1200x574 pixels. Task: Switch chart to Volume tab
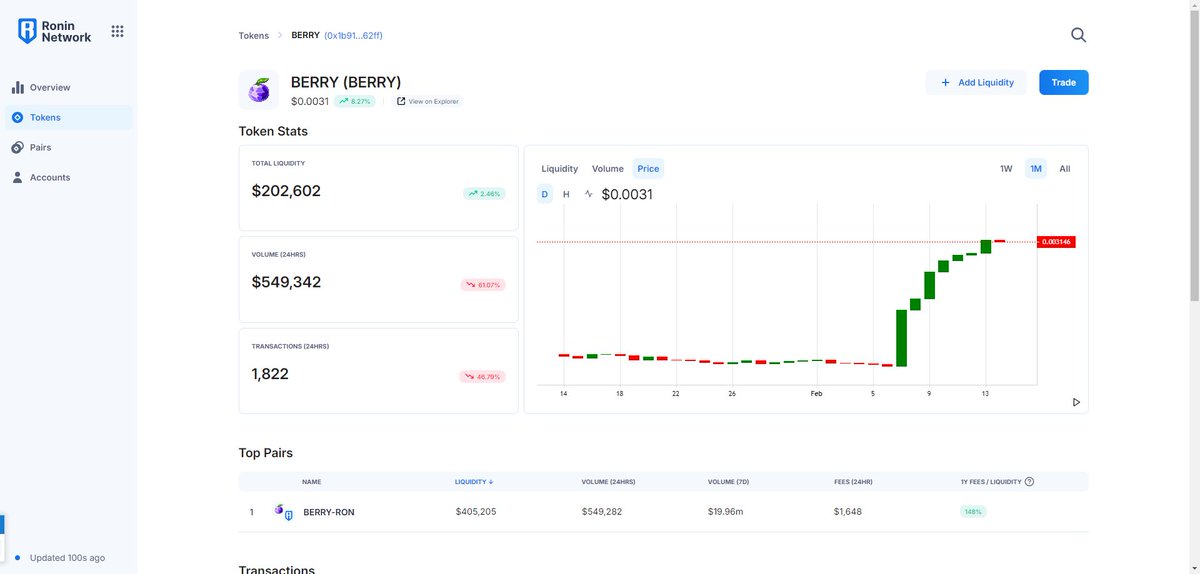607,169
